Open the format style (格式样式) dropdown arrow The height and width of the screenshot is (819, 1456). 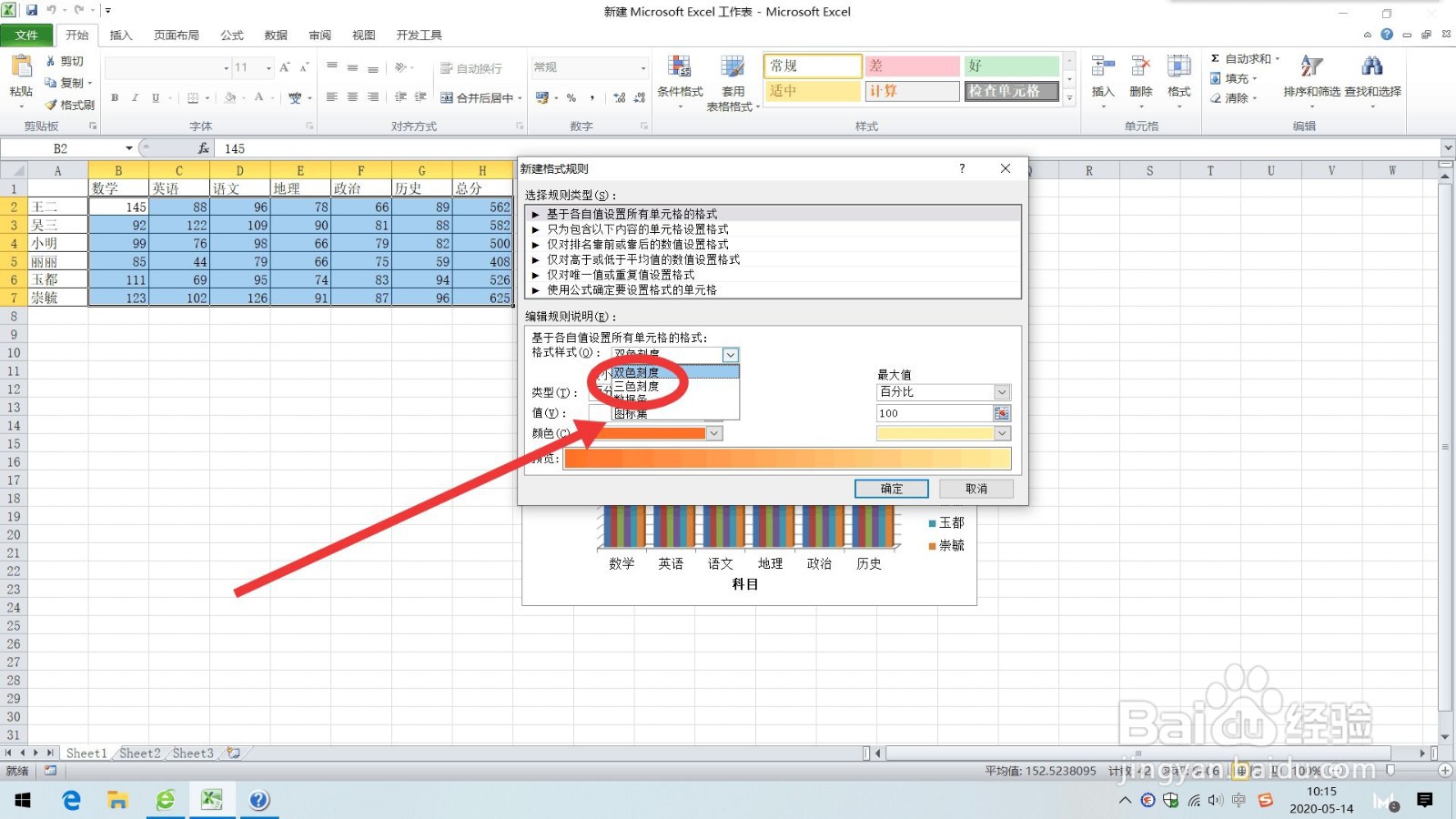(x=731, y=355)
